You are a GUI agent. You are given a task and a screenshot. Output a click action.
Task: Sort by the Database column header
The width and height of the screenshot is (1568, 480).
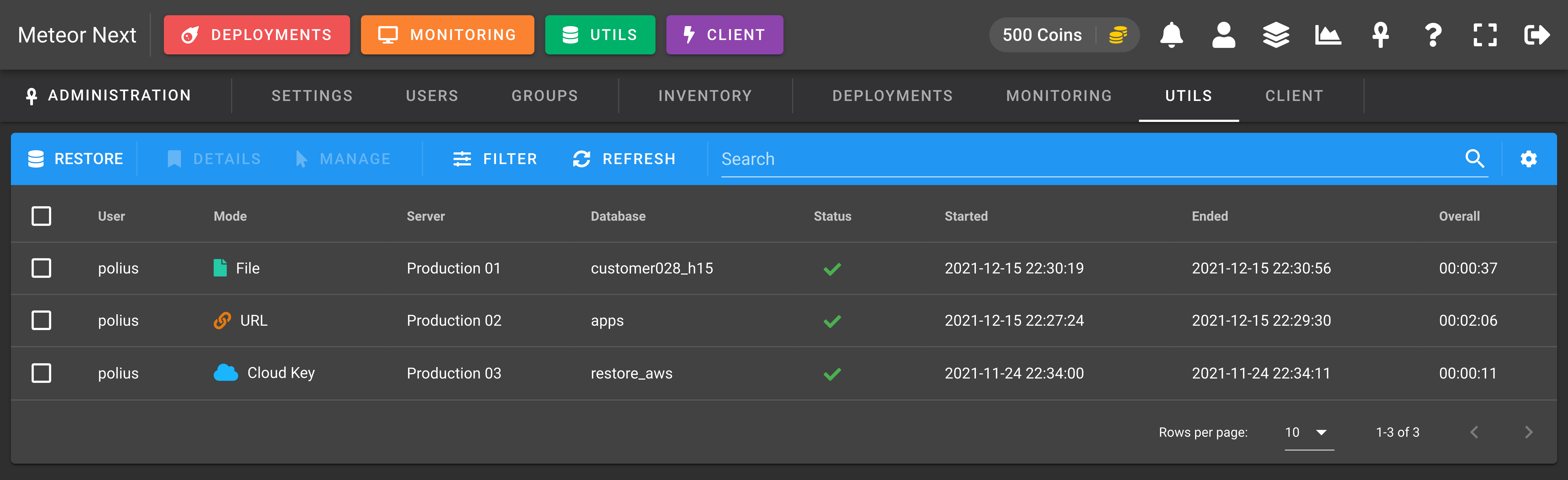pos(618,216)
